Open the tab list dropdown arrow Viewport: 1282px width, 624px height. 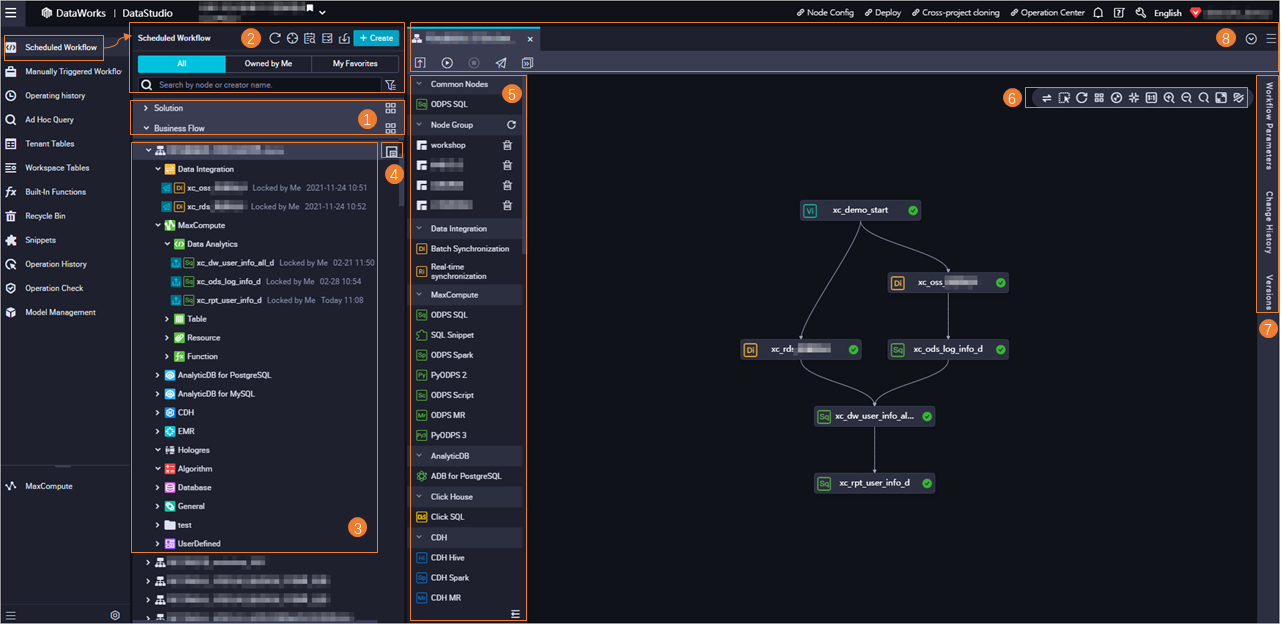point(1251,38)
